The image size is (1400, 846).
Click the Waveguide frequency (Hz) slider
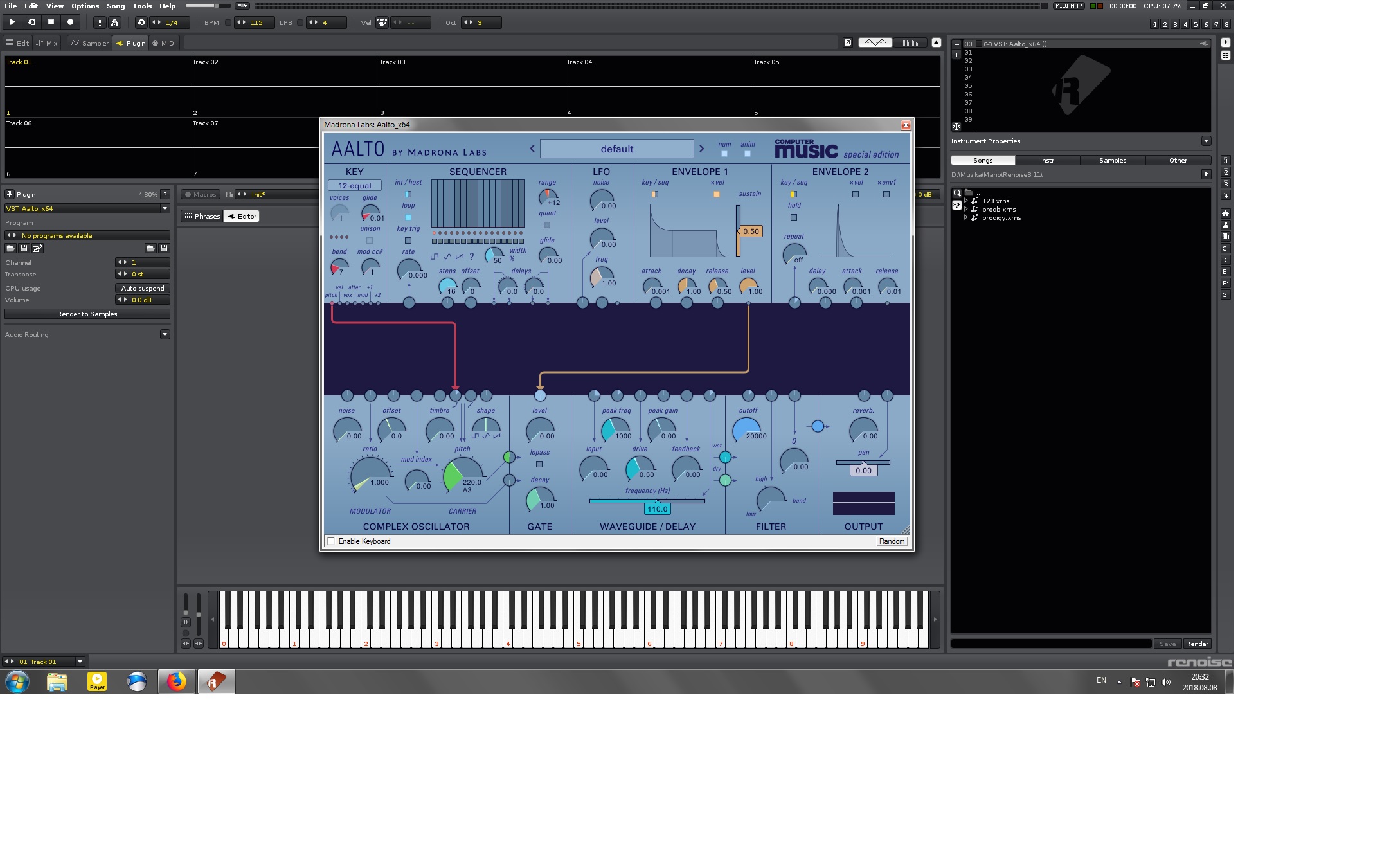click(x=647, y=501)
